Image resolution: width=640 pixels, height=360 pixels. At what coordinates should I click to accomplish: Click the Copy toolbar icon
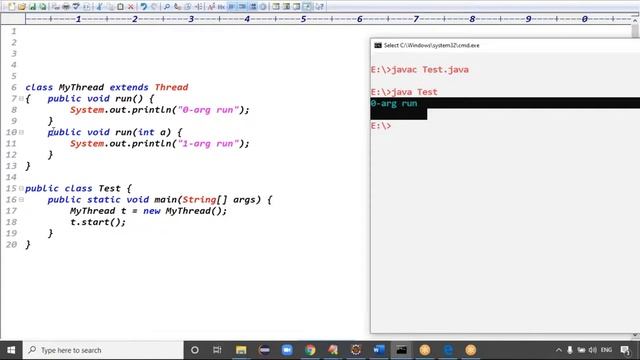(110, 7)
